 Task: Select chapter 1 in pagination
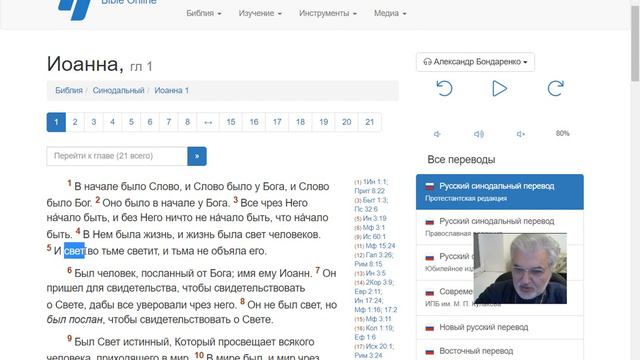[56, 122]
